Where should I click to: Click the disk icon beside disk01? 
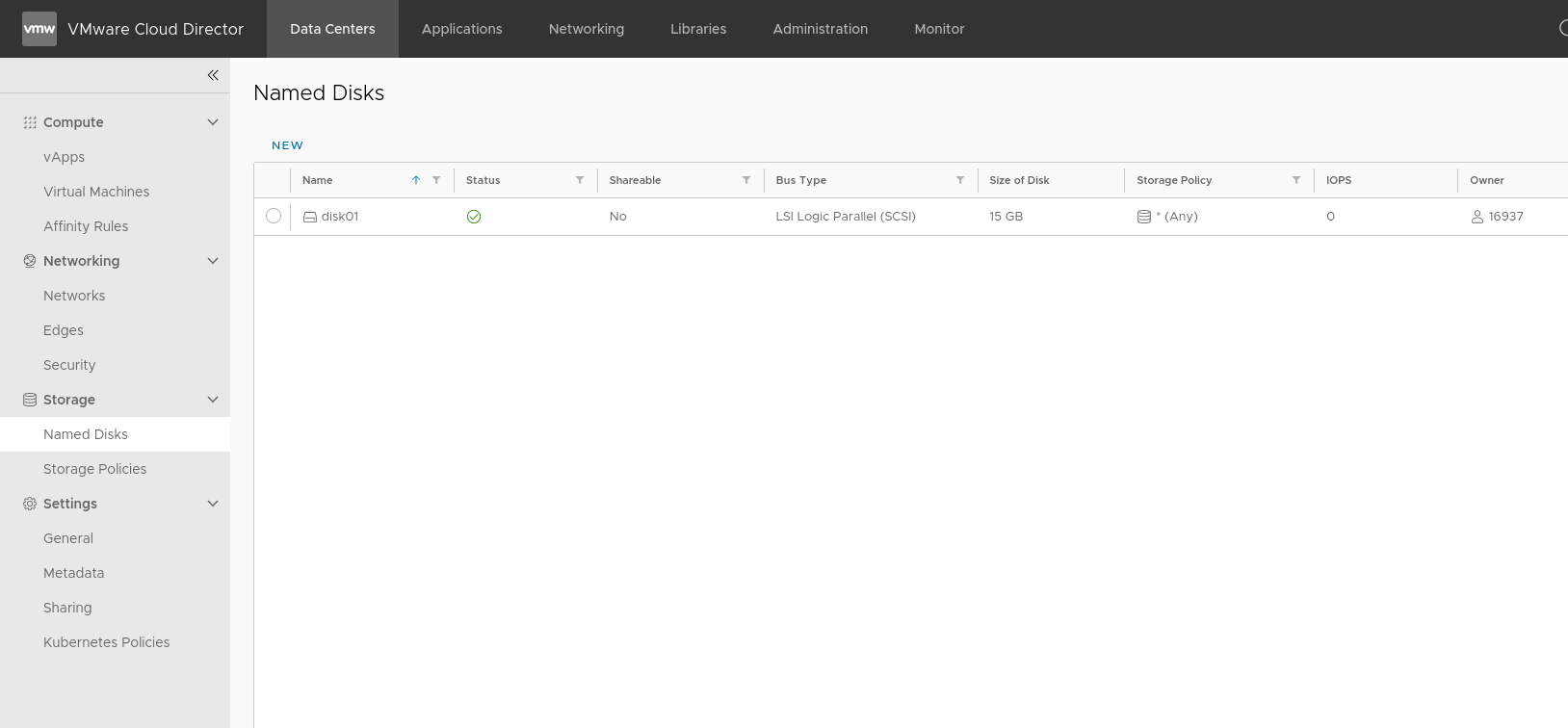(x=310, y=217)
